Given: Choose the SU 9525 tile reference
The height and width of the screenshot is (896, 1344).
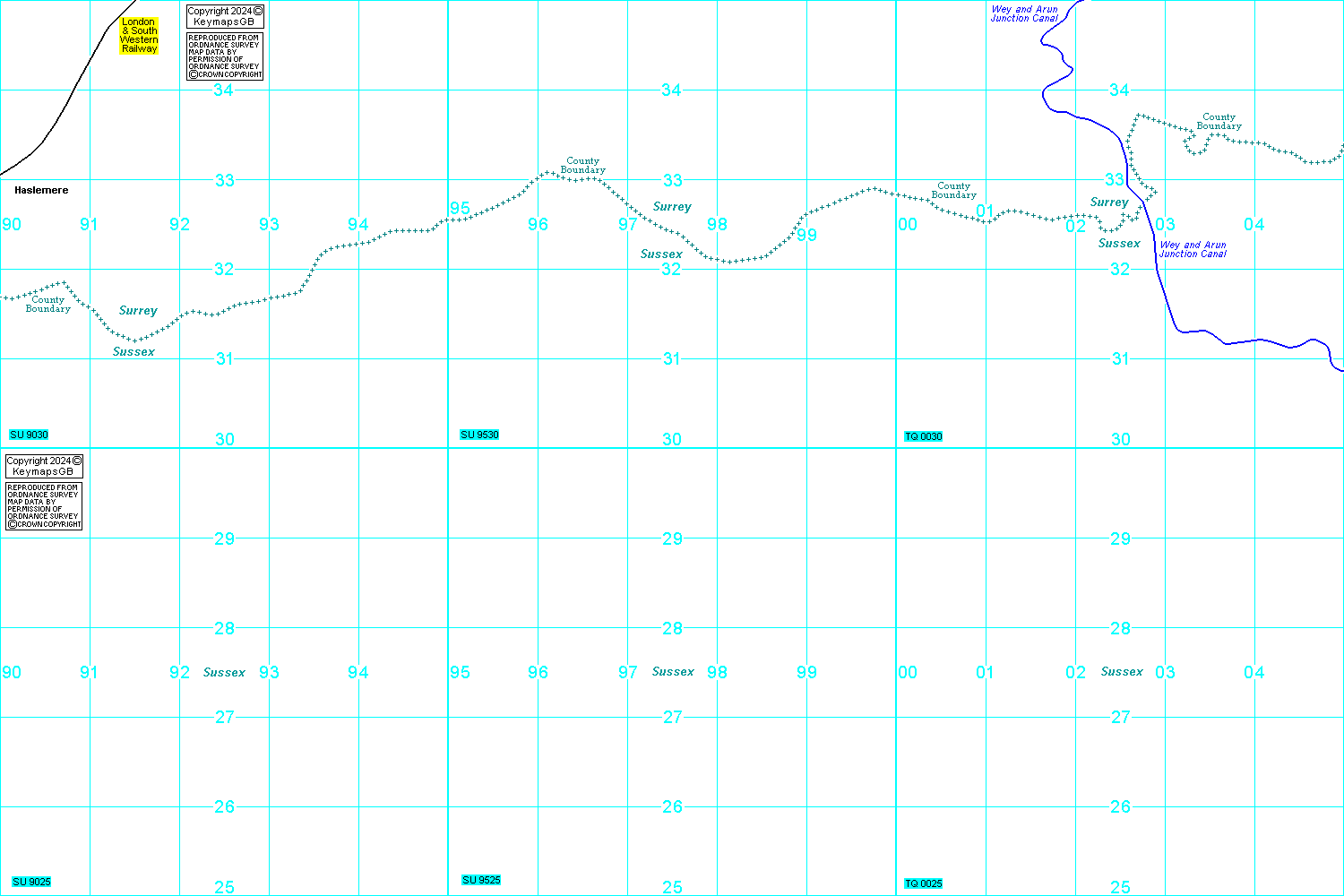Looking at the screenshot, I should click(x=481, y=880).
